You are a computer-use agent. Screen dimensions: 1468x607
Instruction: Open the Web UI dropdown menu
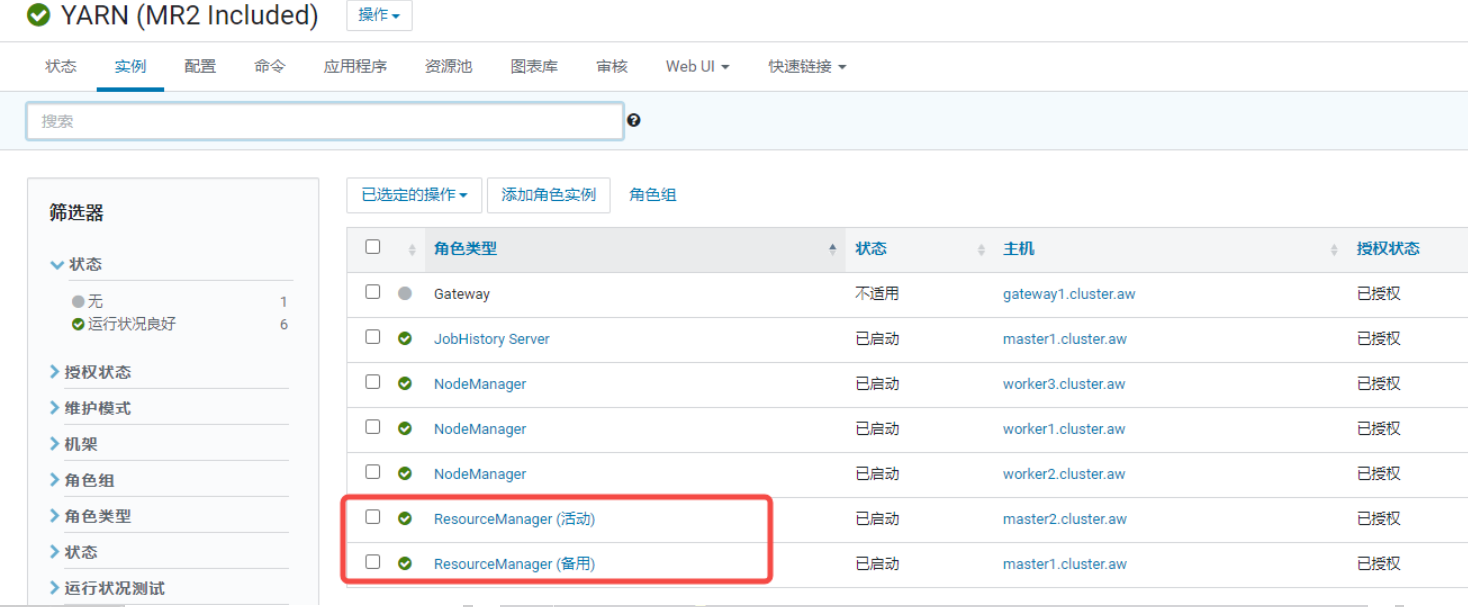(697, 67)
